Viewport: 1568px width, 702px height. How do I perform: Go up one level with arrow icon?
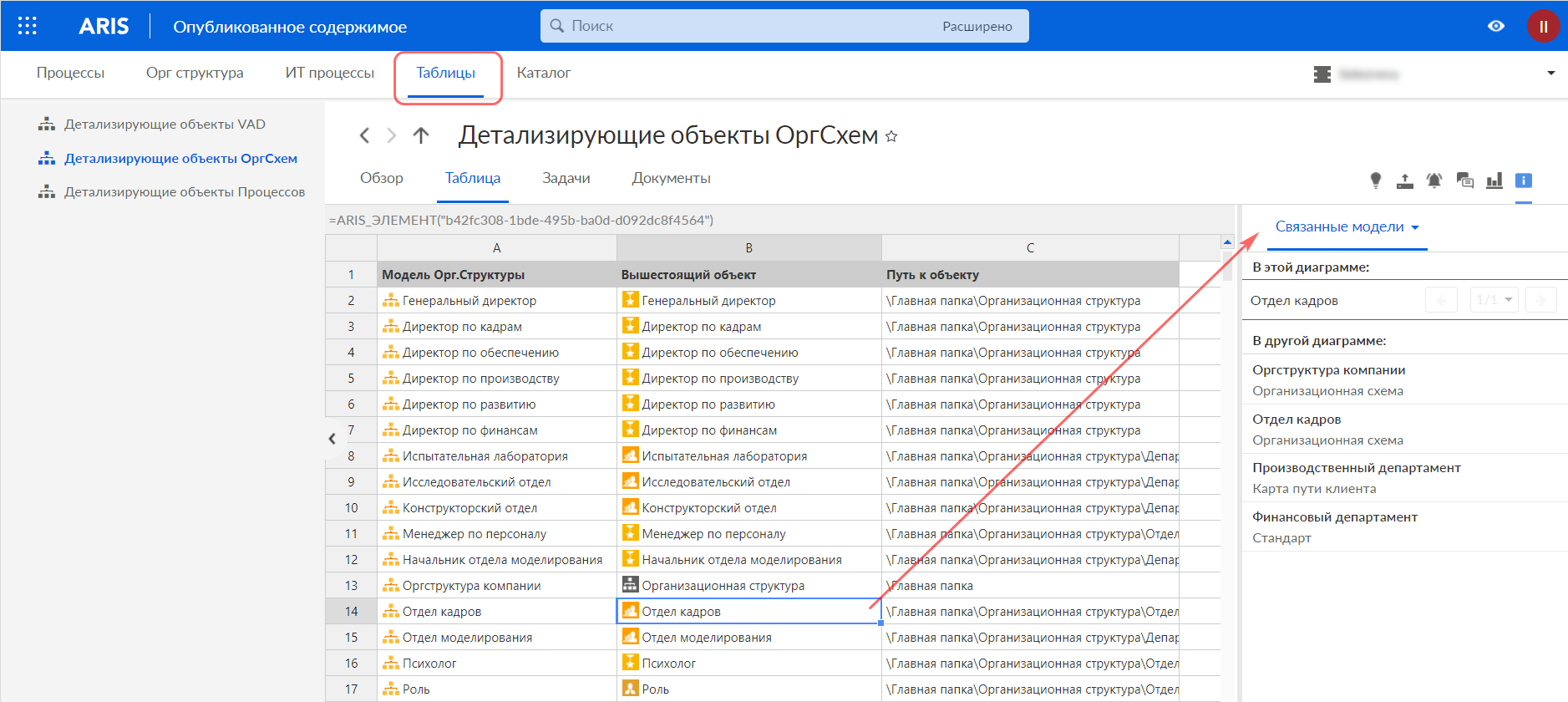pos(421,135)
